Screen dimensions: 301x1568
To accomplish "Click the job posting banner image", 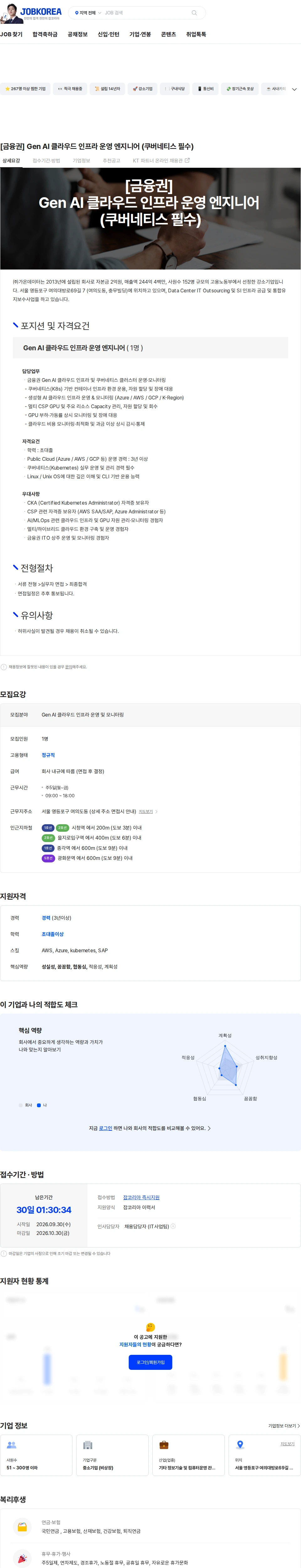I will coord(150,219).
